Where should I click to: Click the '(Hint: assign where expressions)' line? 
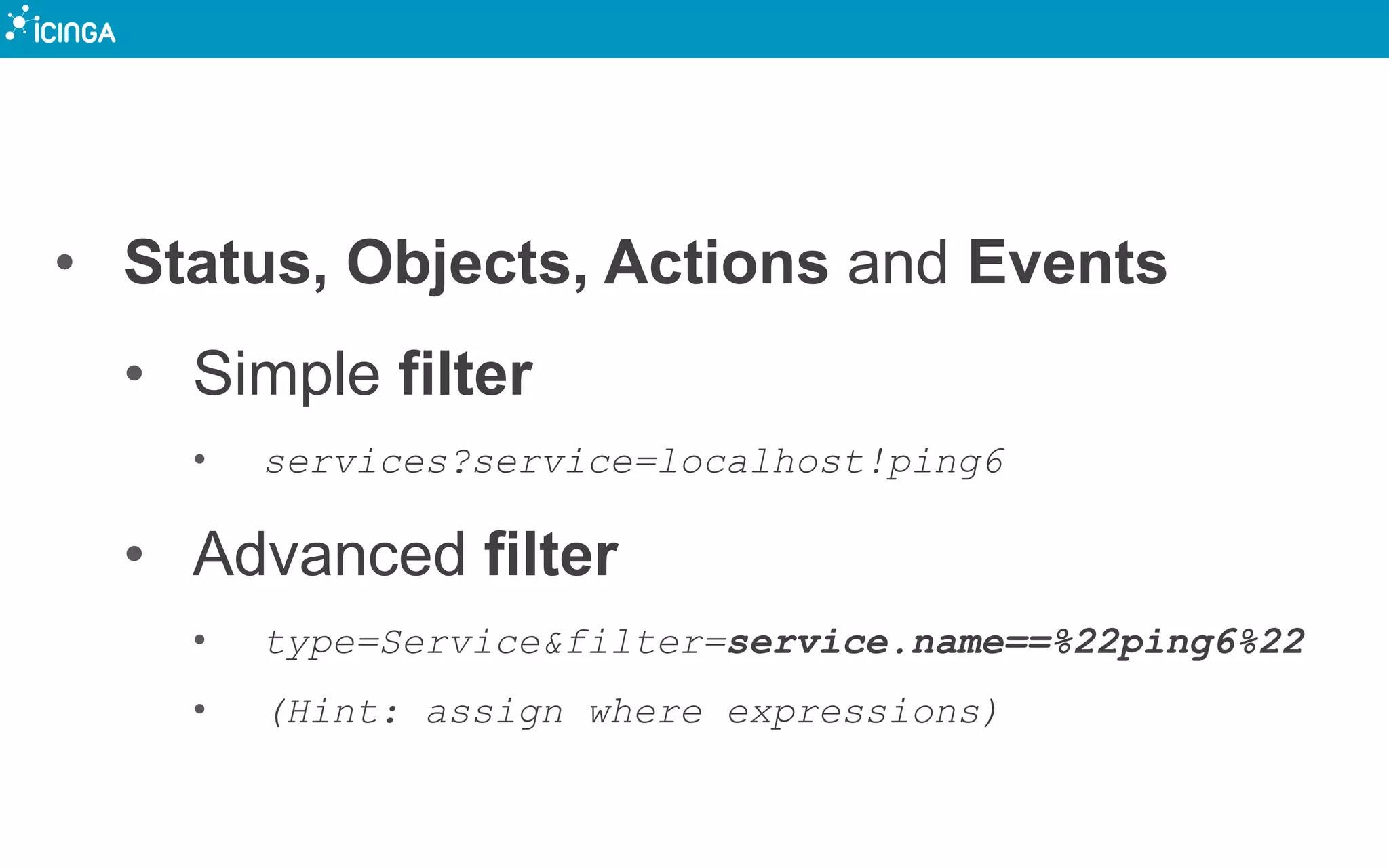coord(633,713)
